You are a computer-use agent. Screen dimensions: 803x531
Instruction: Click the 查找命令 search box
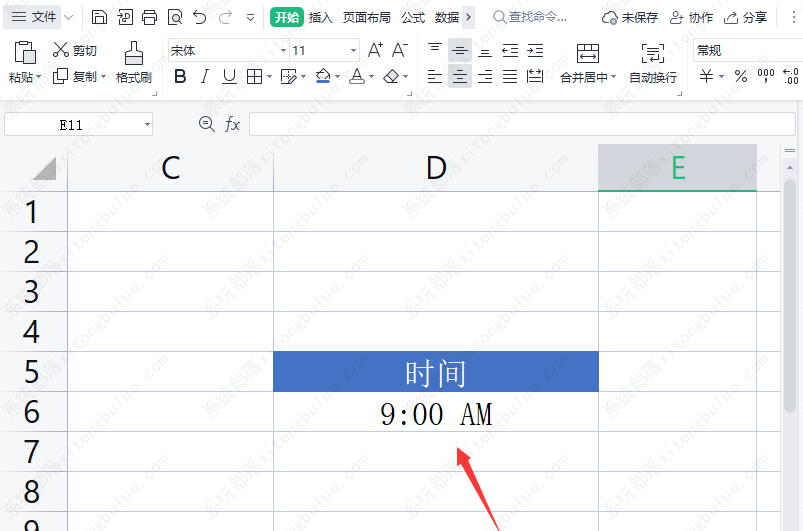[x=530, y=17]
